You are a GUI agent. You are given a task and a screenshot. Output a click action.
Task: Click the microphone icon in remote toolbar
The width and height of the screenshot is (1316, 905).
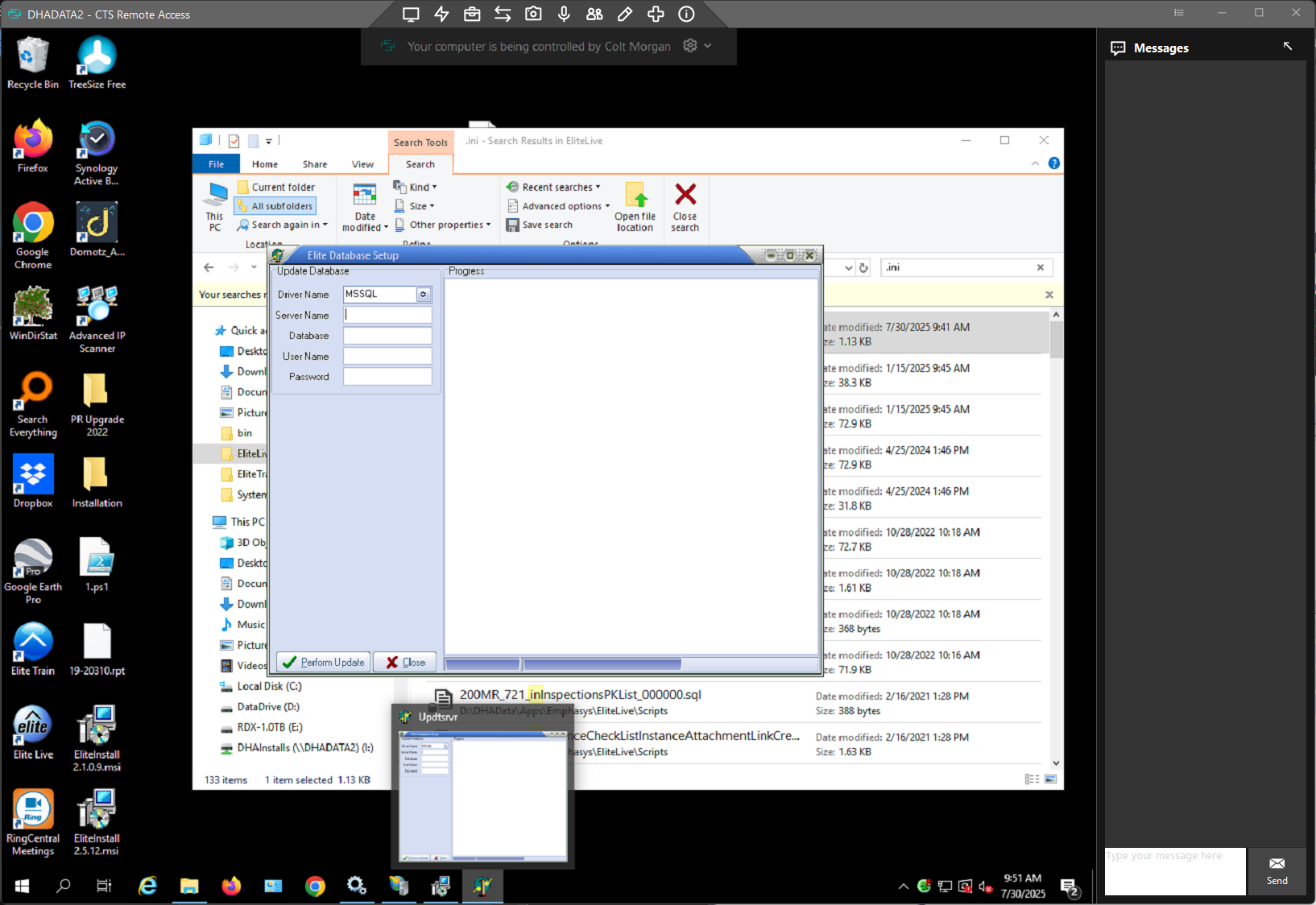coord(564,14)
